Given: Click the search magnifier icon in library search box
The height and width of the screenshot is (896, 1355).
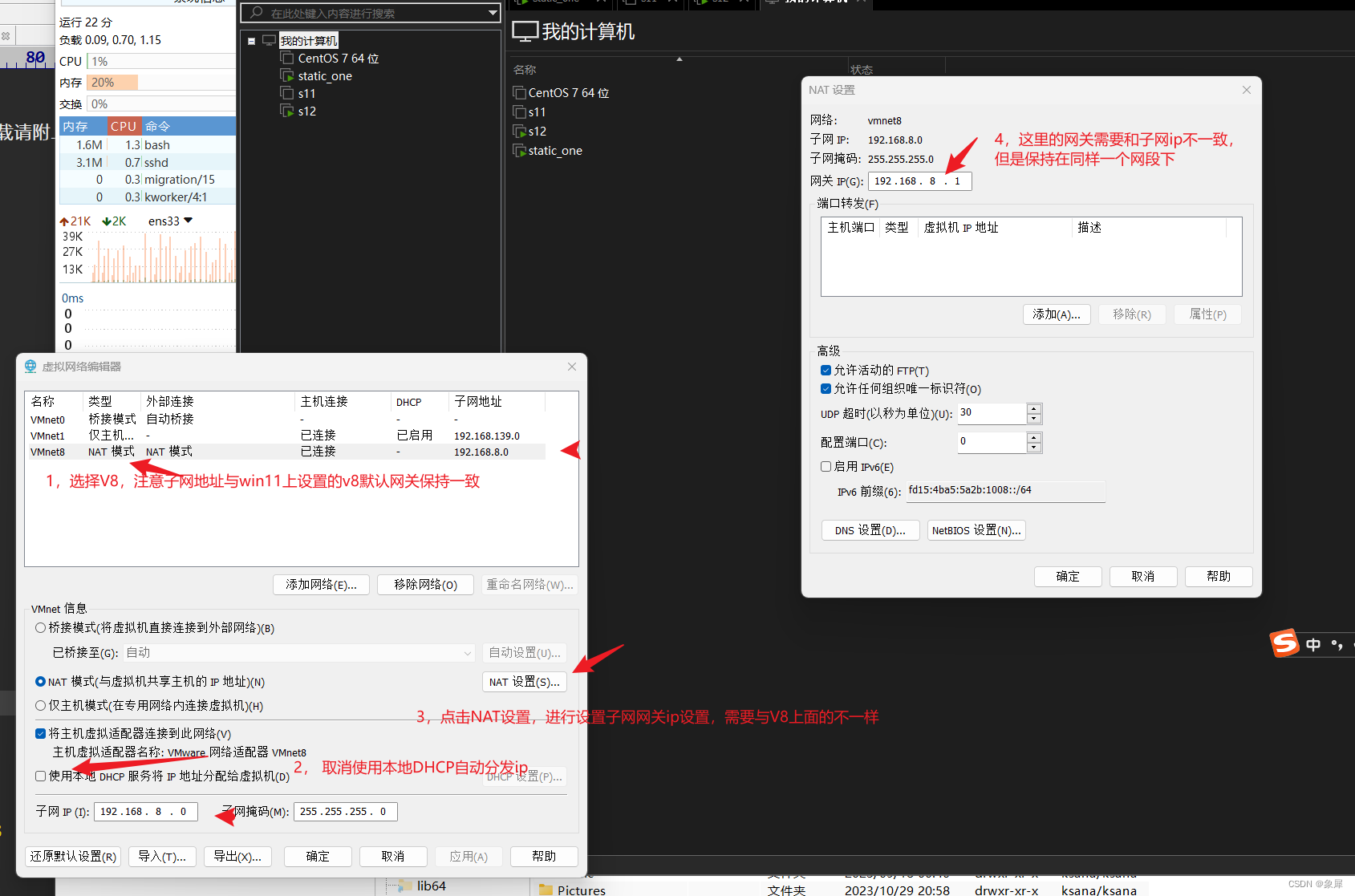Looking at the screenshot, I should click(257, 13).
